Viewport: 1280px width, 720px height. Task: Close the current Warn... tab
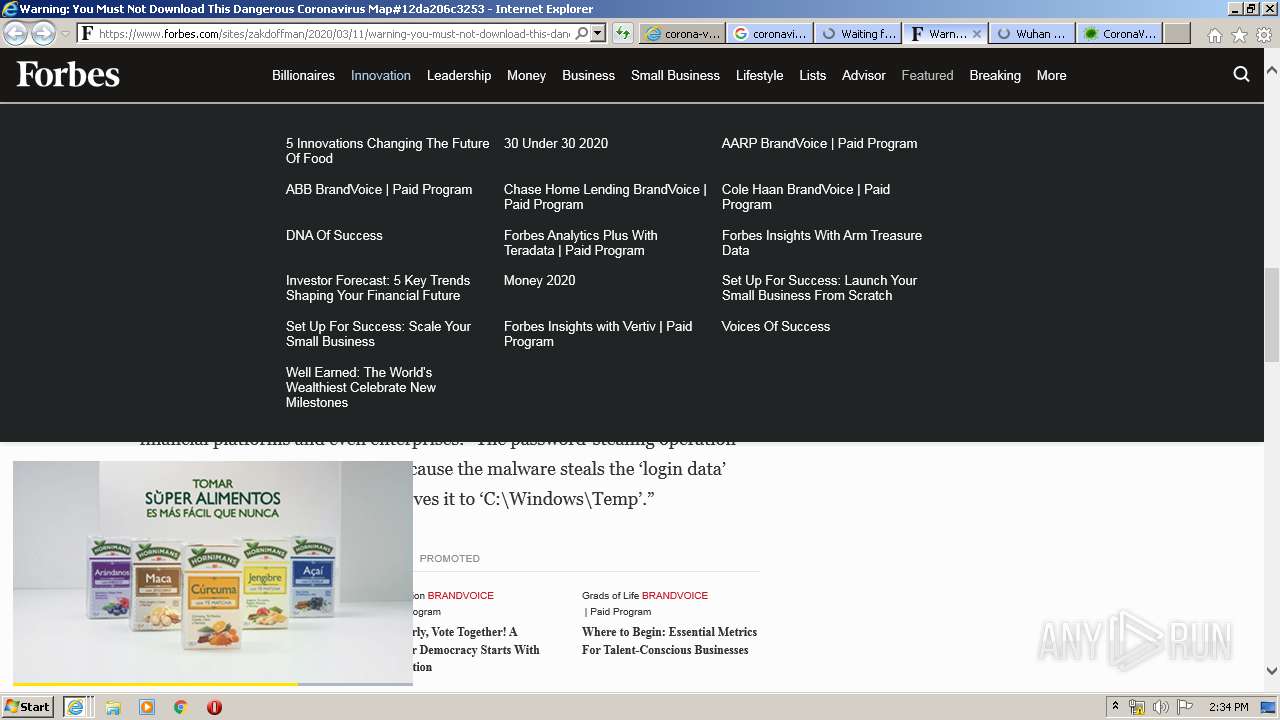977,33
